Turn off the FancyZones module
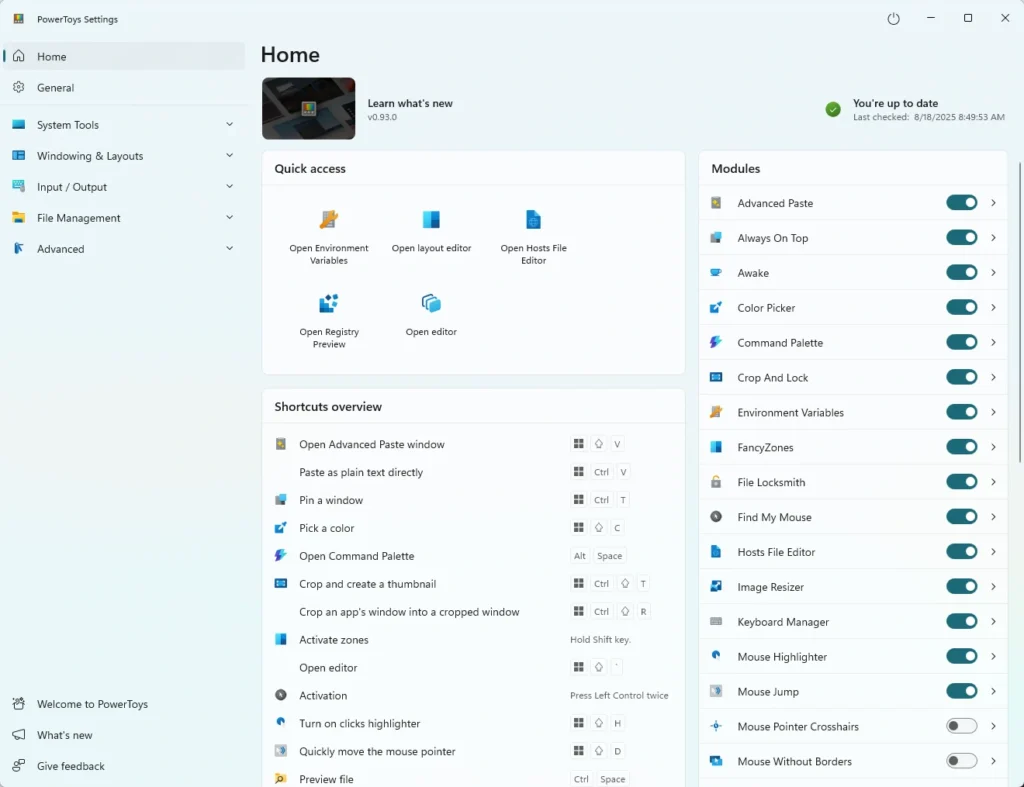The height and width of the screenshot is (787, 1024). coord(961,447)
